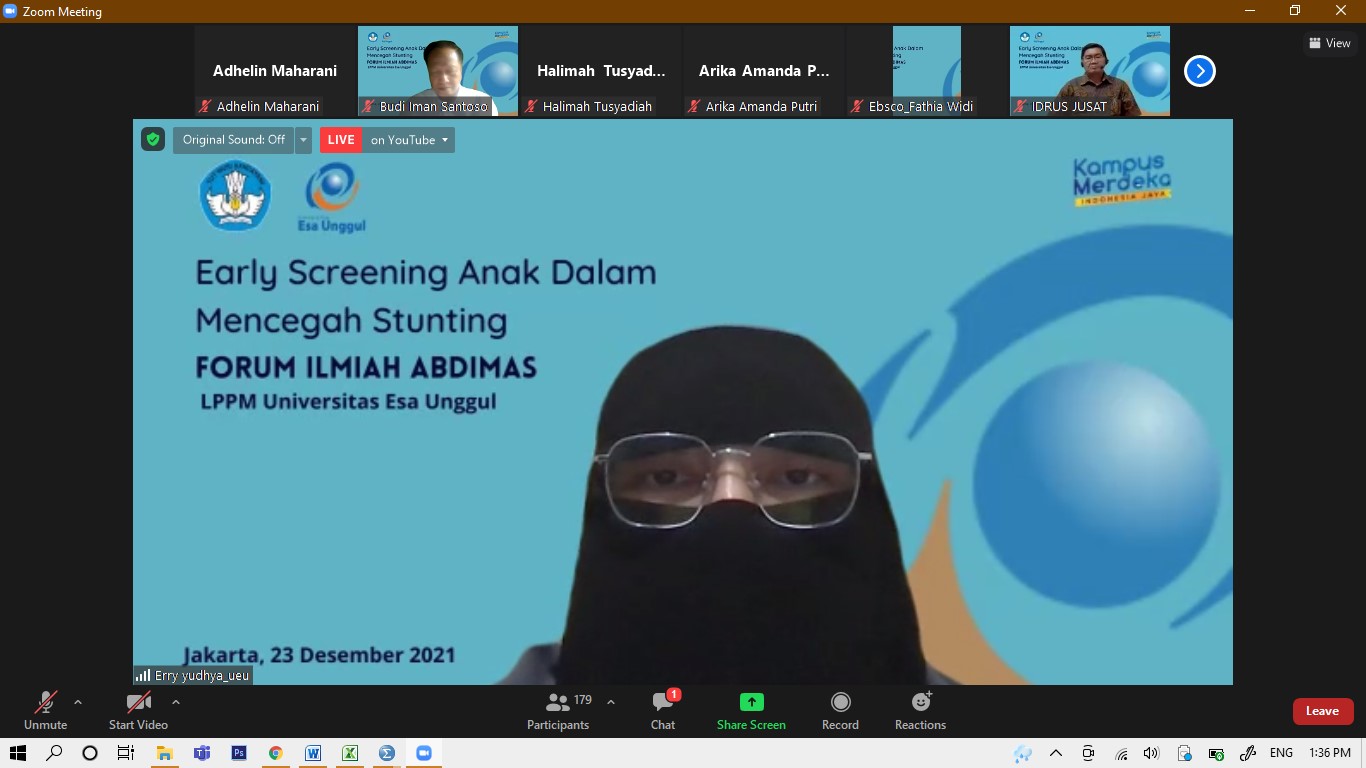The width and height of the screenshot is (1366, 768).
Task: Select Budi Iman Santoso video thumbnail
Action: pyautogui.click(x=438, y=71)
